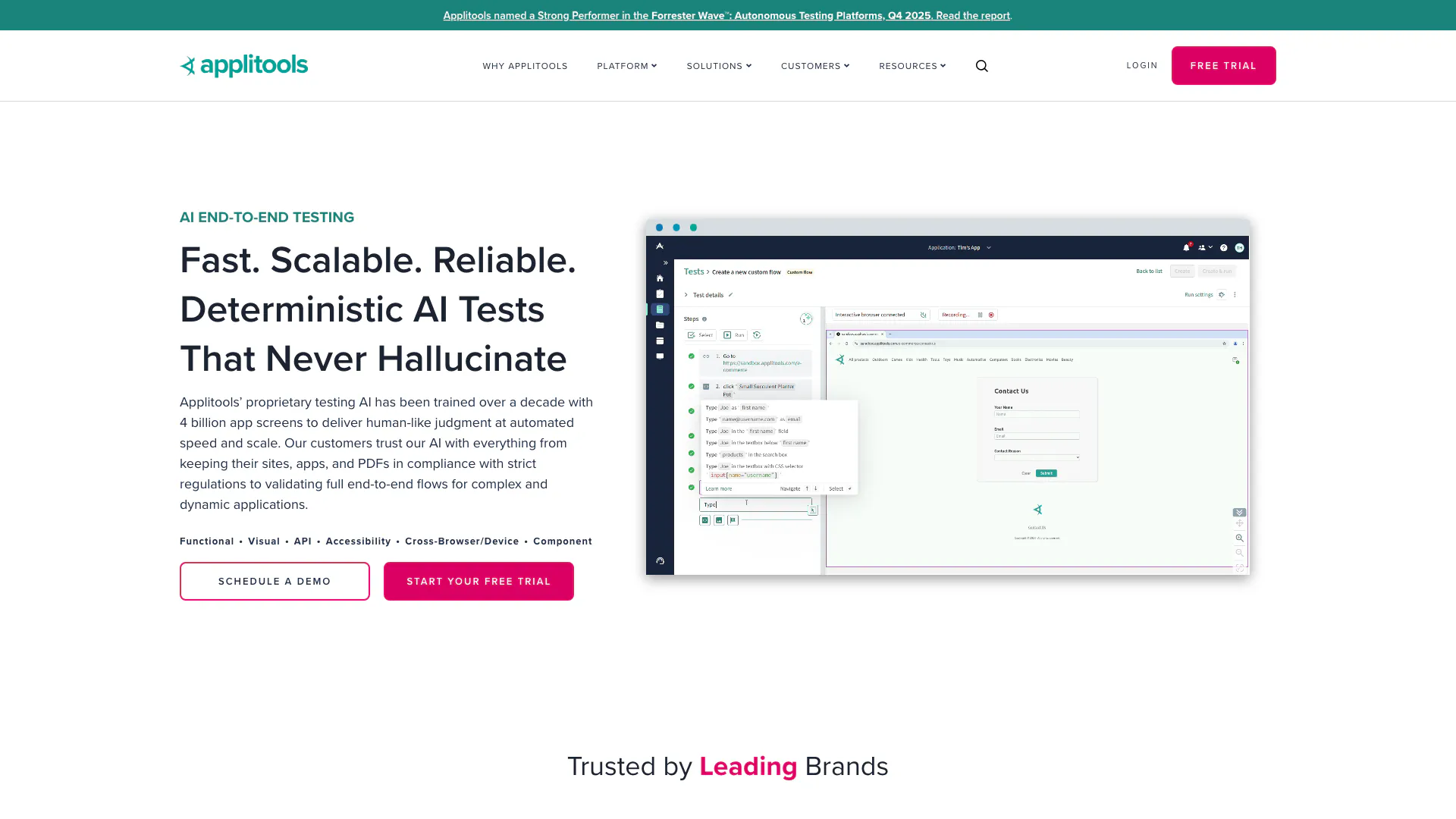Open the Why Applitools menu item
Screen dimensions: 1456x819
pyautogui.click(x=525, y=66)
